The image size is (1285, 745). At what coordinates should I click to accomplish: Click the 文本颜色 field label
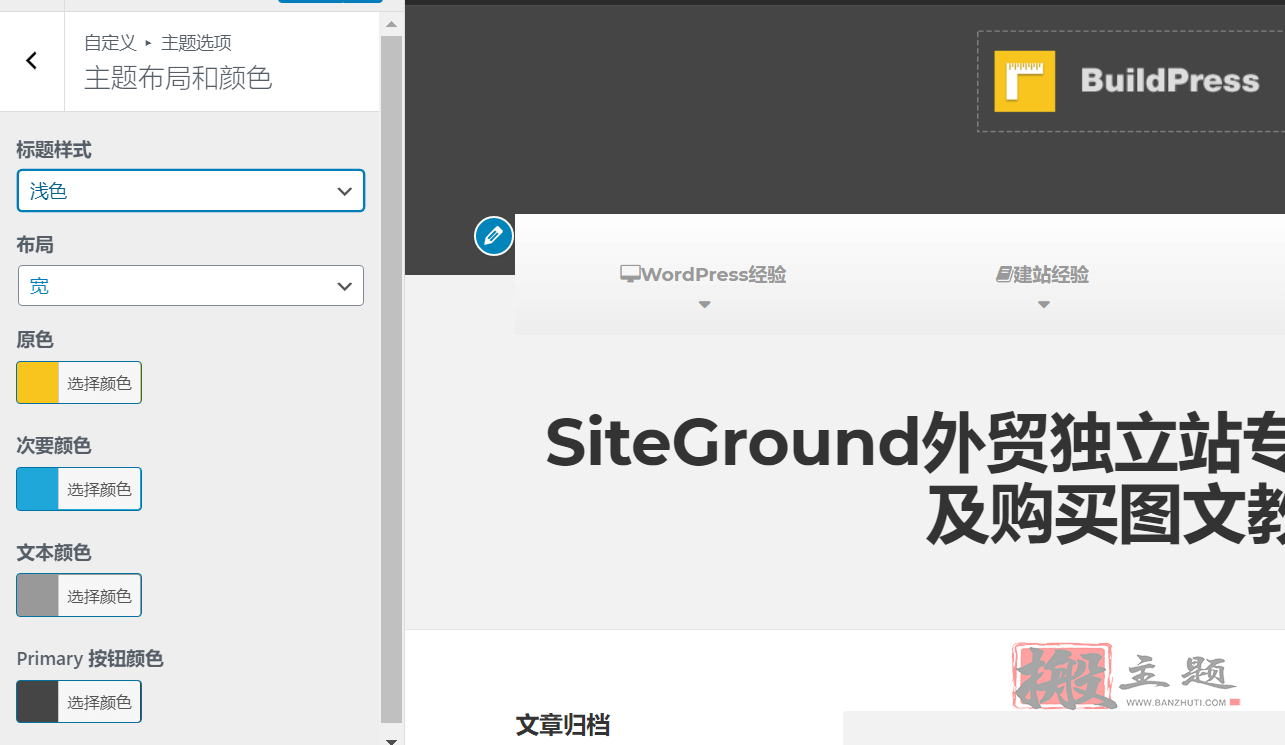(54, 552)
